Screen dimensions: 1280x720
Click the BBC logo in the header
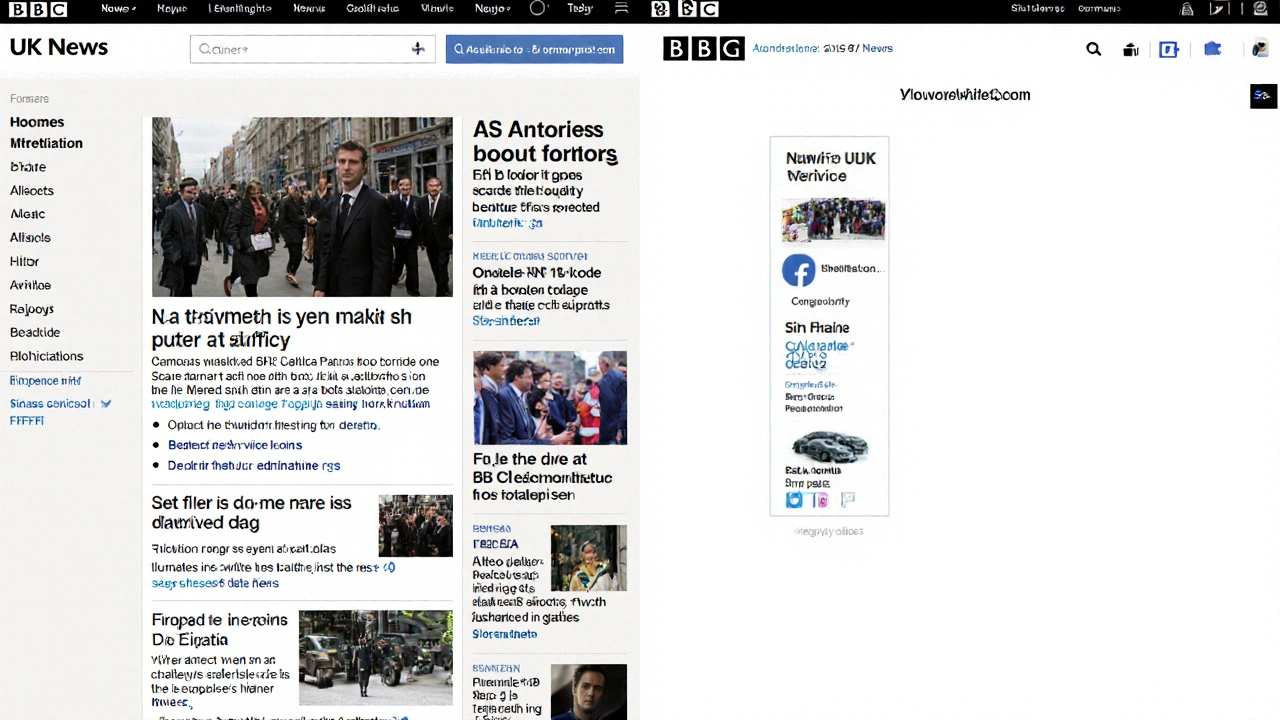(x=703, y=48)
